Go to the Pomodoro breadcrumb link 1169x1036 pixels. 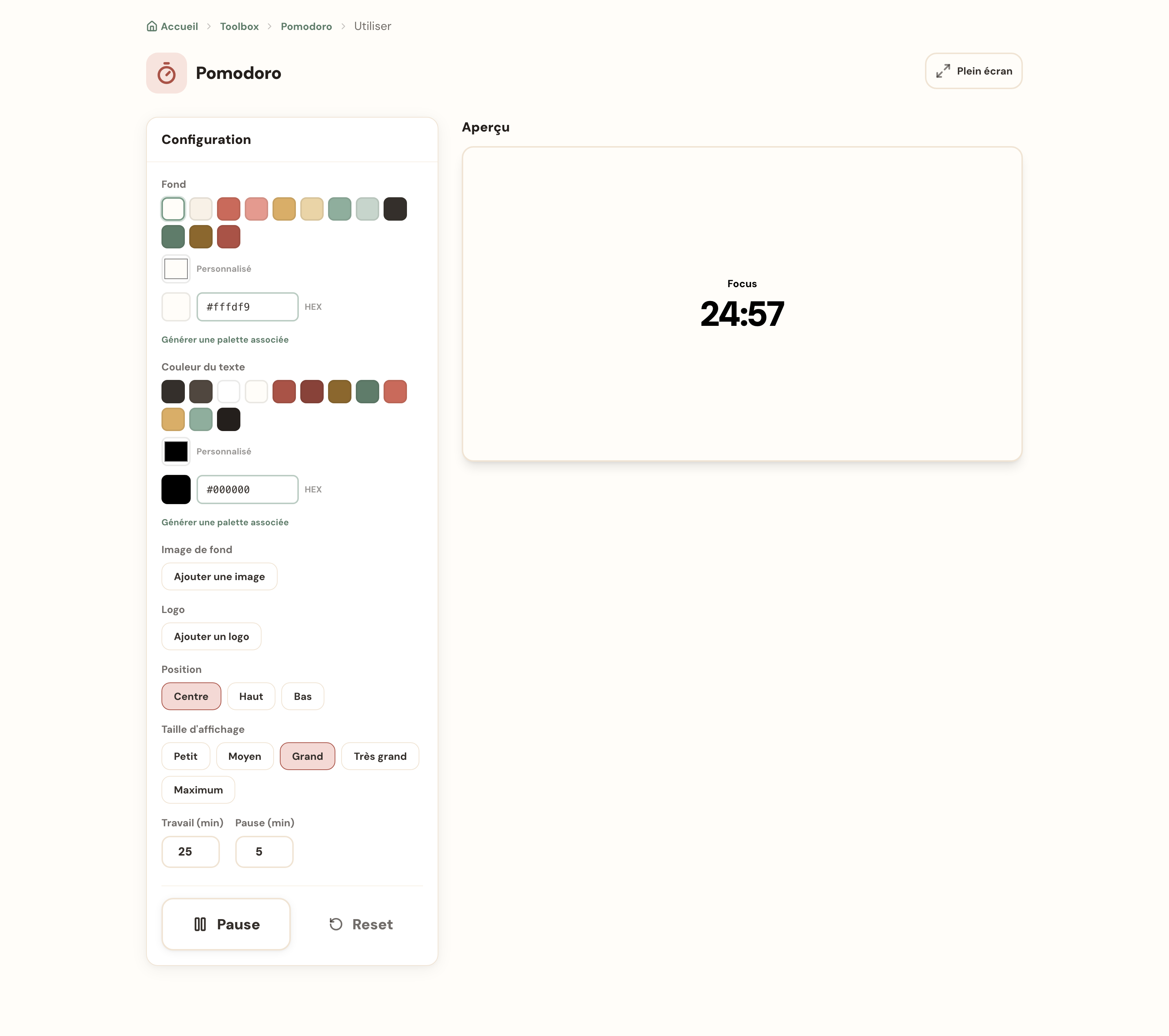click(x=306, y=26)
